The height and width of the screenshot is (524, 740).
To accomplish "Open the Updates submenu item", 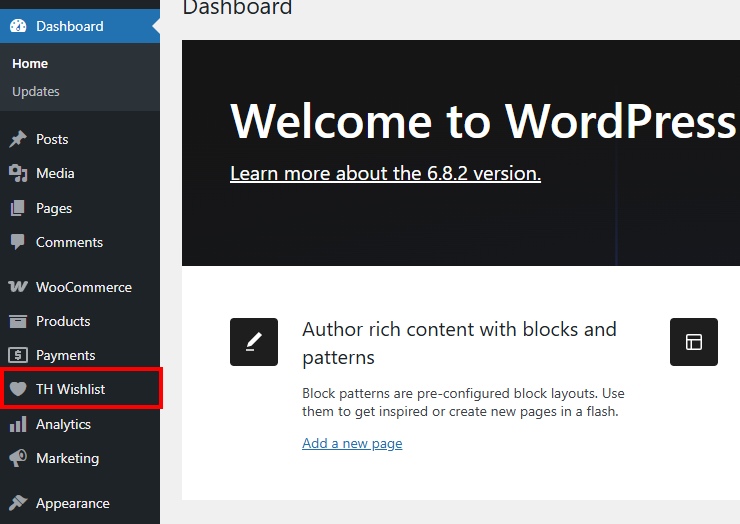I will click(x=36, y=91).
